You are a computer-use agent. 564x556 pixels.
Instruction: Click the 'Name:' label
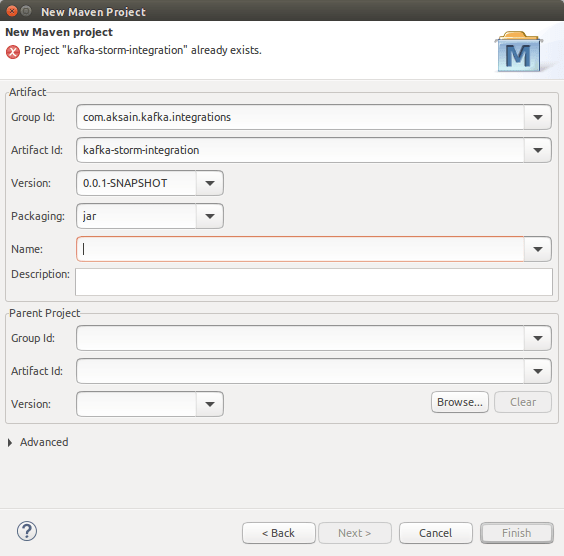(27, 249)
